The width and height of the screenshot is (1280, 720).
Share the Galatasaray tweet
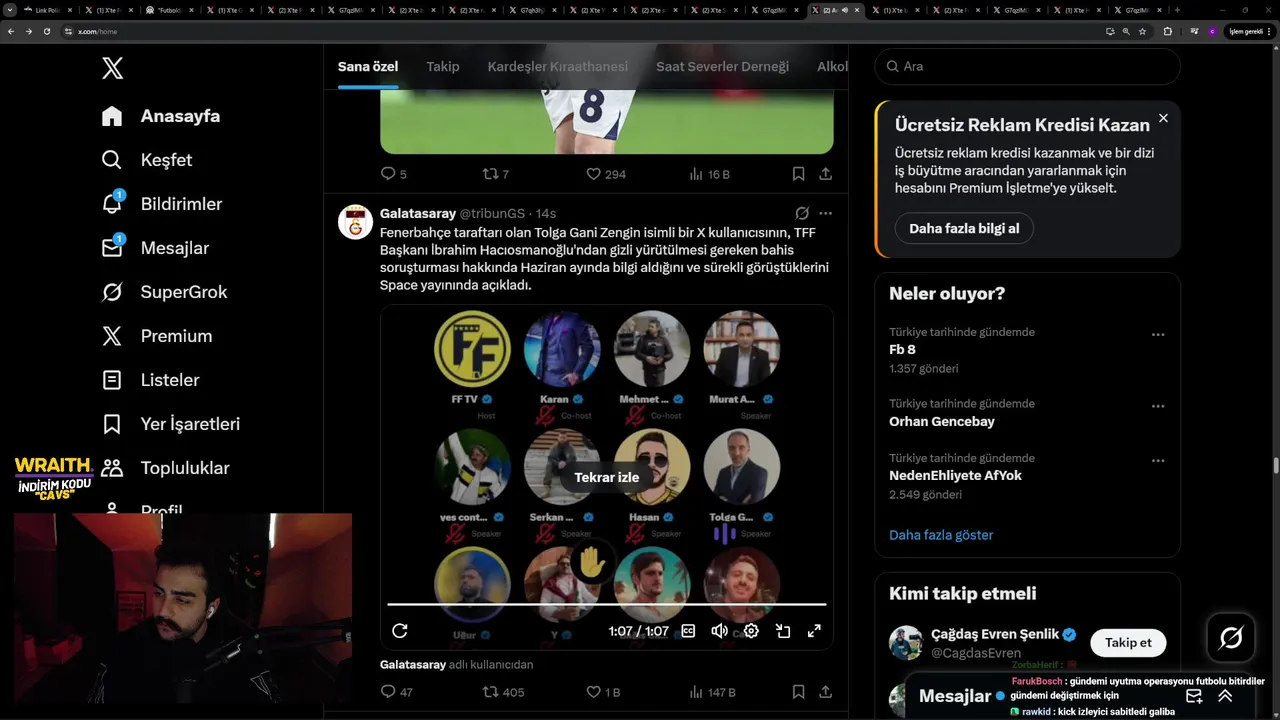[825, 692]
